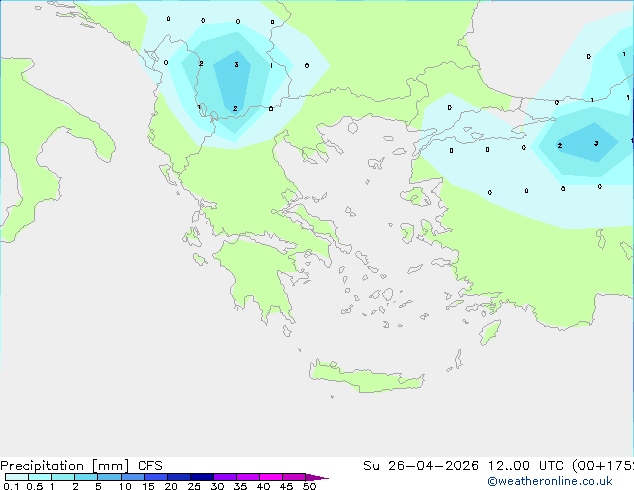Pick the legend swatch between 2 and 5
The image size is (634, 490).
coord(86,477)
